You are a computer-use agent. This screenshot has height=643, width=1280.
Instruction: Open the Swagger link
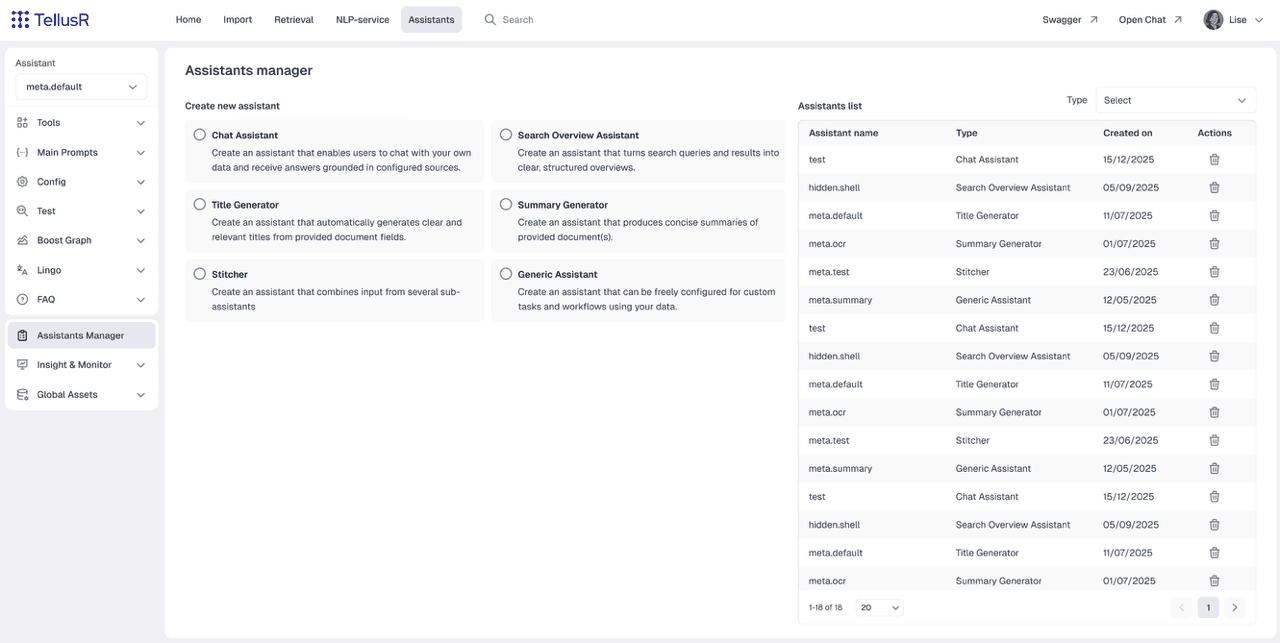click(1070, 19)
